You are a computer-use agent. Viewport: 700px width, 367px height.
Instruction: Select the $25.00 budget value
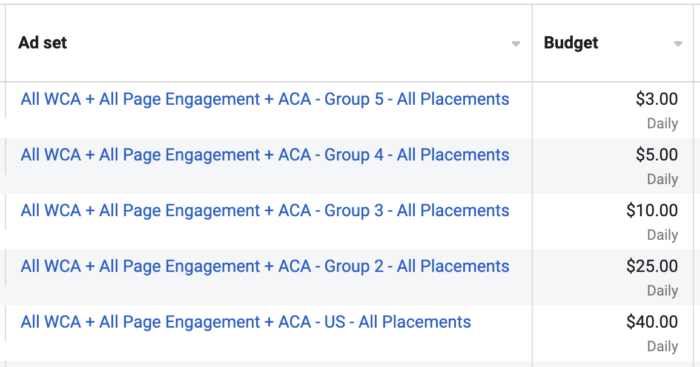652,267
